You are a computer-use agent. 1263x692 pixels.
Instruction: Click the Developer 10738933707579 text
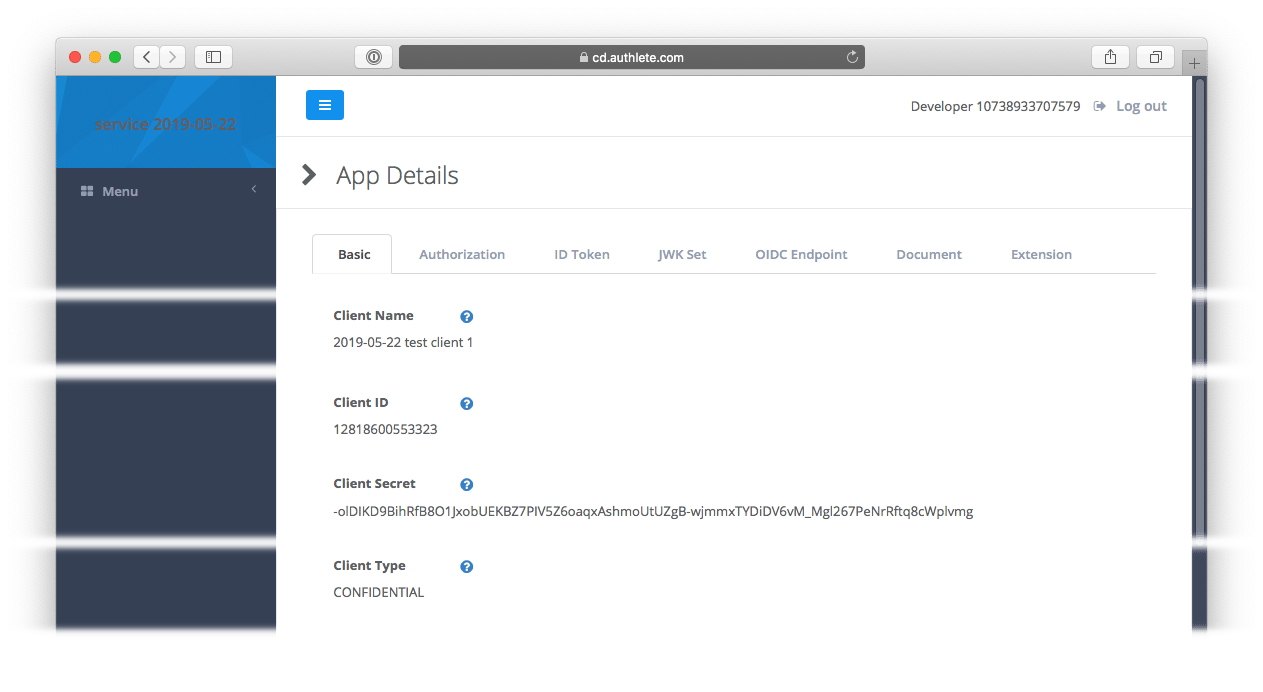click(x=995, y=106)
